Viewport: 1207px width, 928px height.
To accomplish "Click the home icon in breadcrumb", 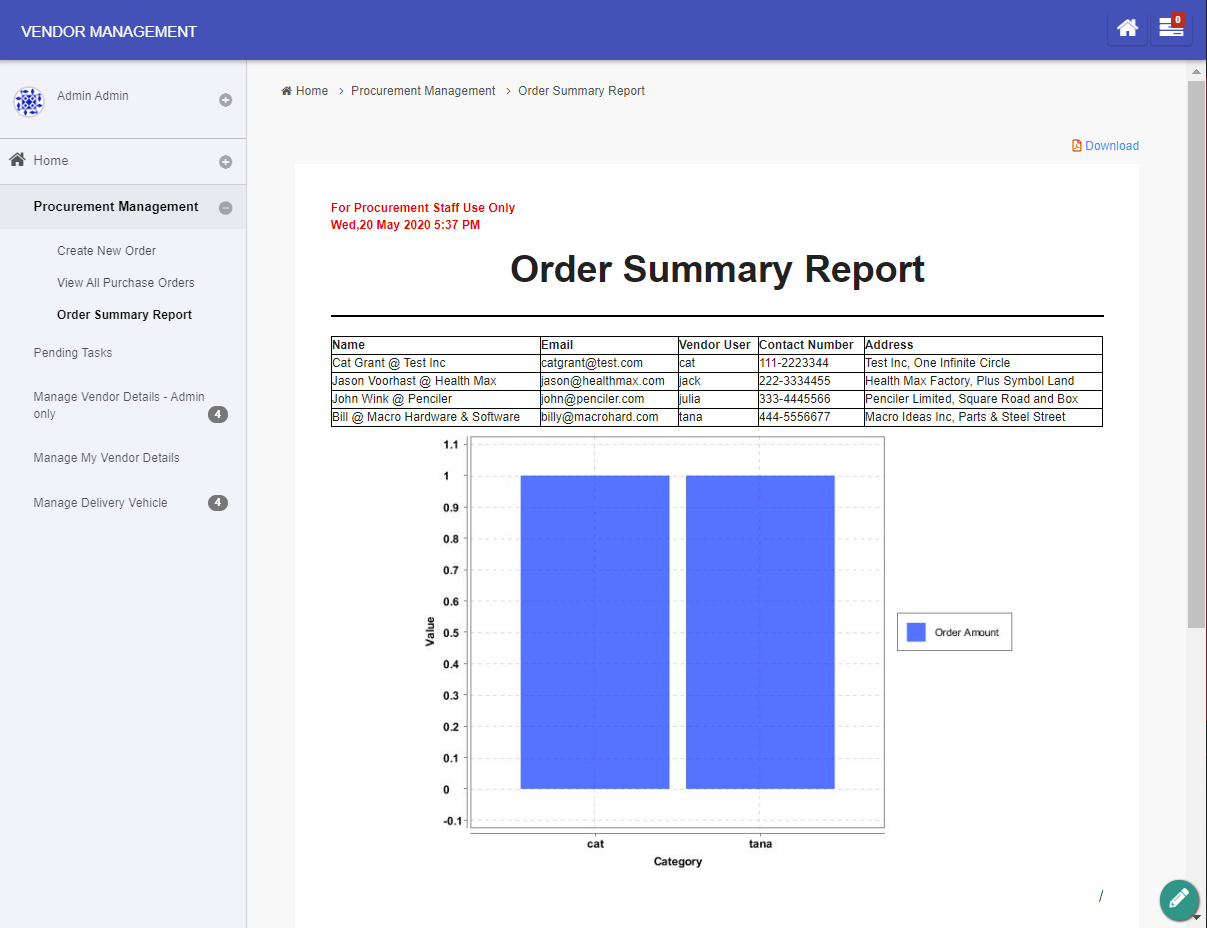I will click(286, 91).
